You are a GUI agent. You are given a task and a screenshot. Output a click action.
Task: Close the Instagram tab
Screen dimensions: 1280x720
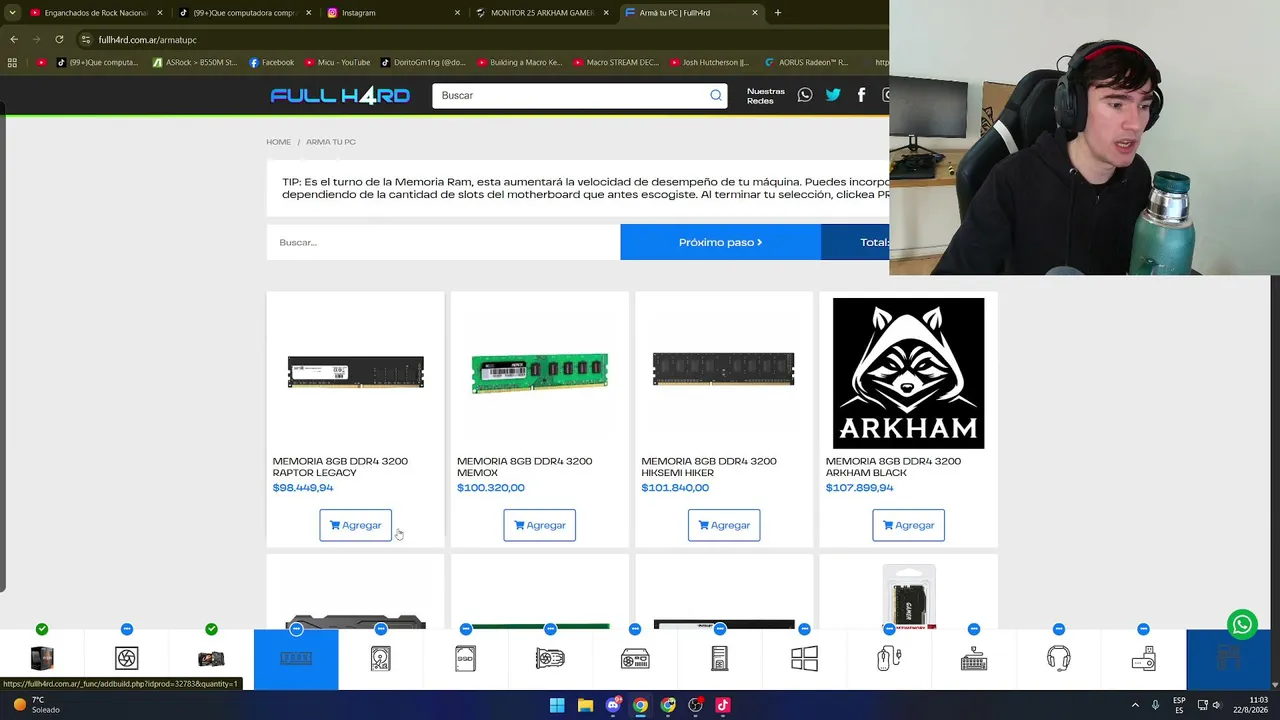(457, 13)
